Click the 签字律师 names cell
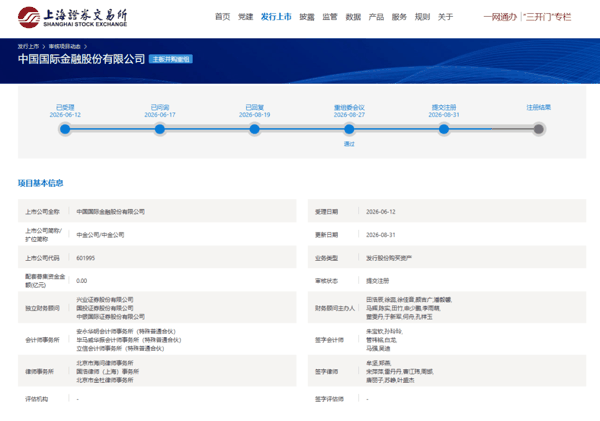Screen dimensions: 600x421 pyautogui.click(x=400, y=371)
